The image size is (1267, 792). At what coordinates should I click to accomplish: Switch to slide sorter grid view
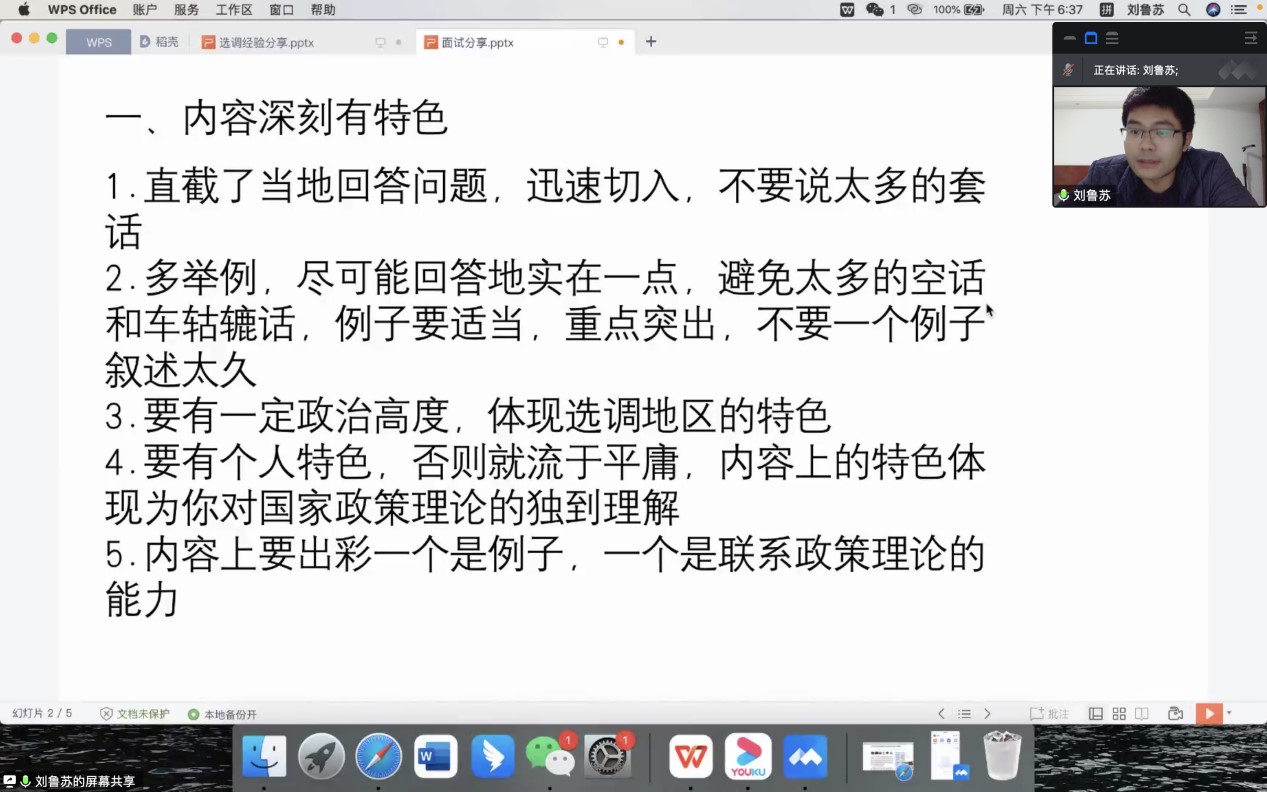point(1119,714)
